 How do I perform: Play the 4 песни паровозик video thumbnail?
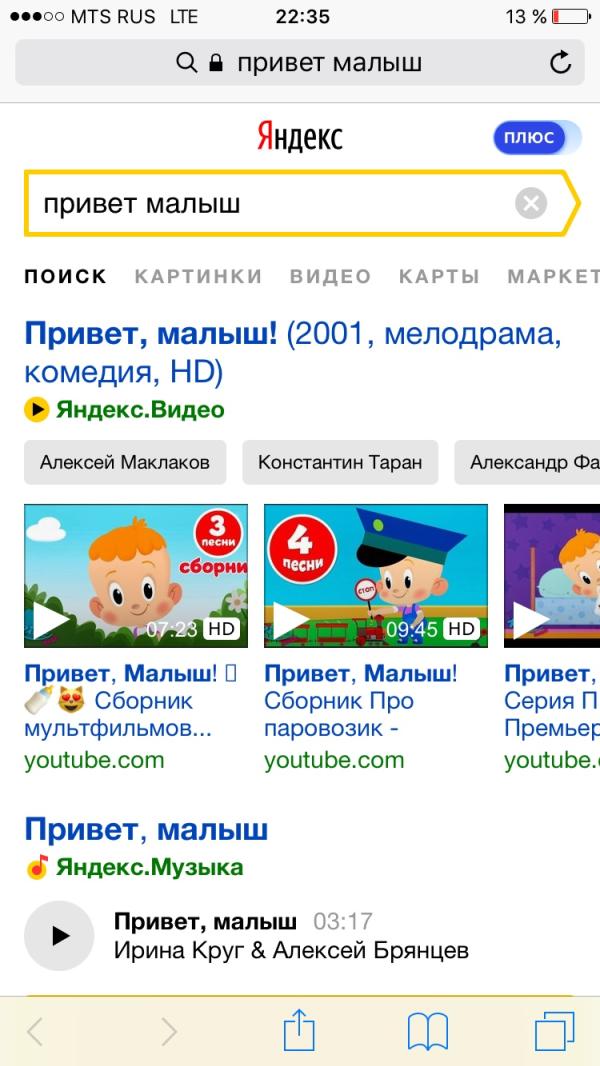pyautogui.click(x=376, y=576)
